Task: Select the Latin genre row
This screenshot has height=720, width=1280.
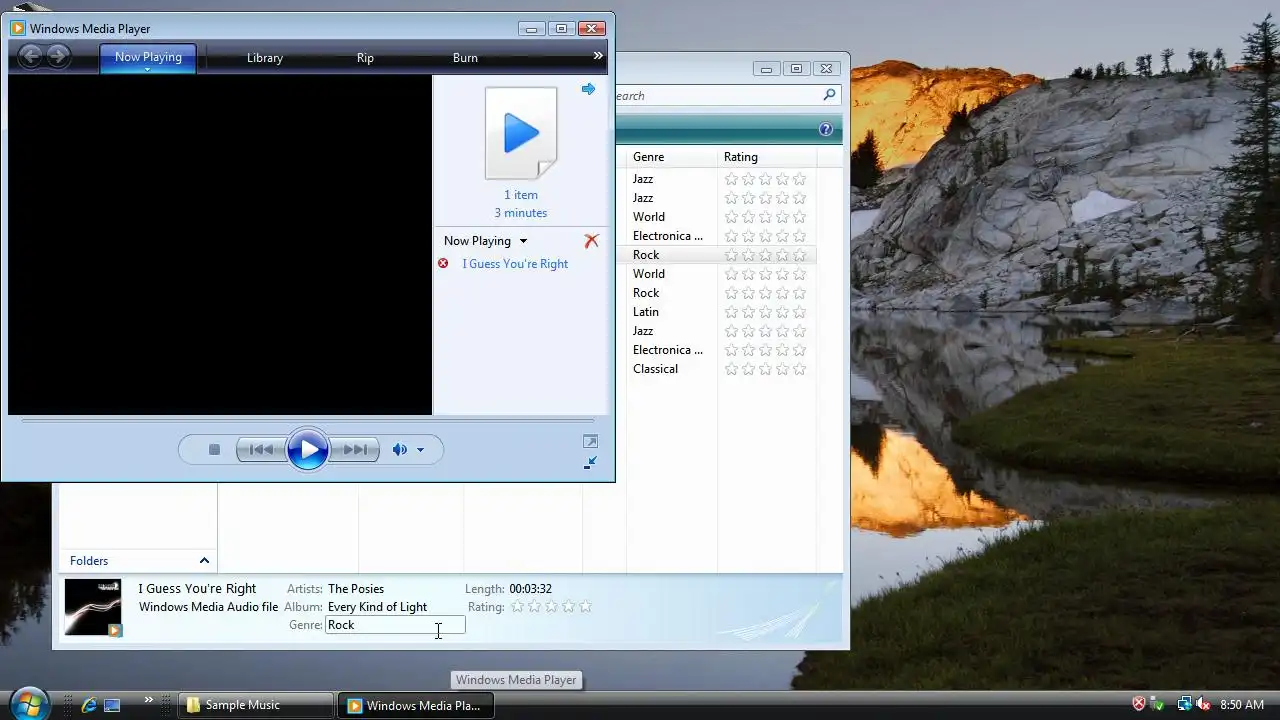Action: click(646, 312)
